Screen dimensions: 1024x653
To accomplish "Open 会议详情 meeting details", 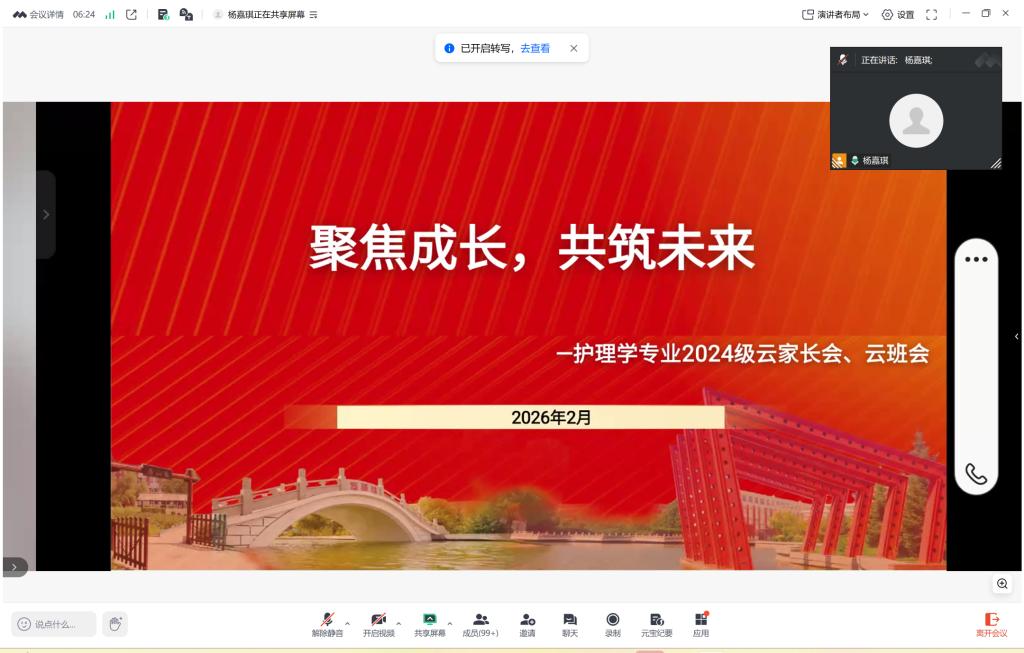I will pos(39,15).
